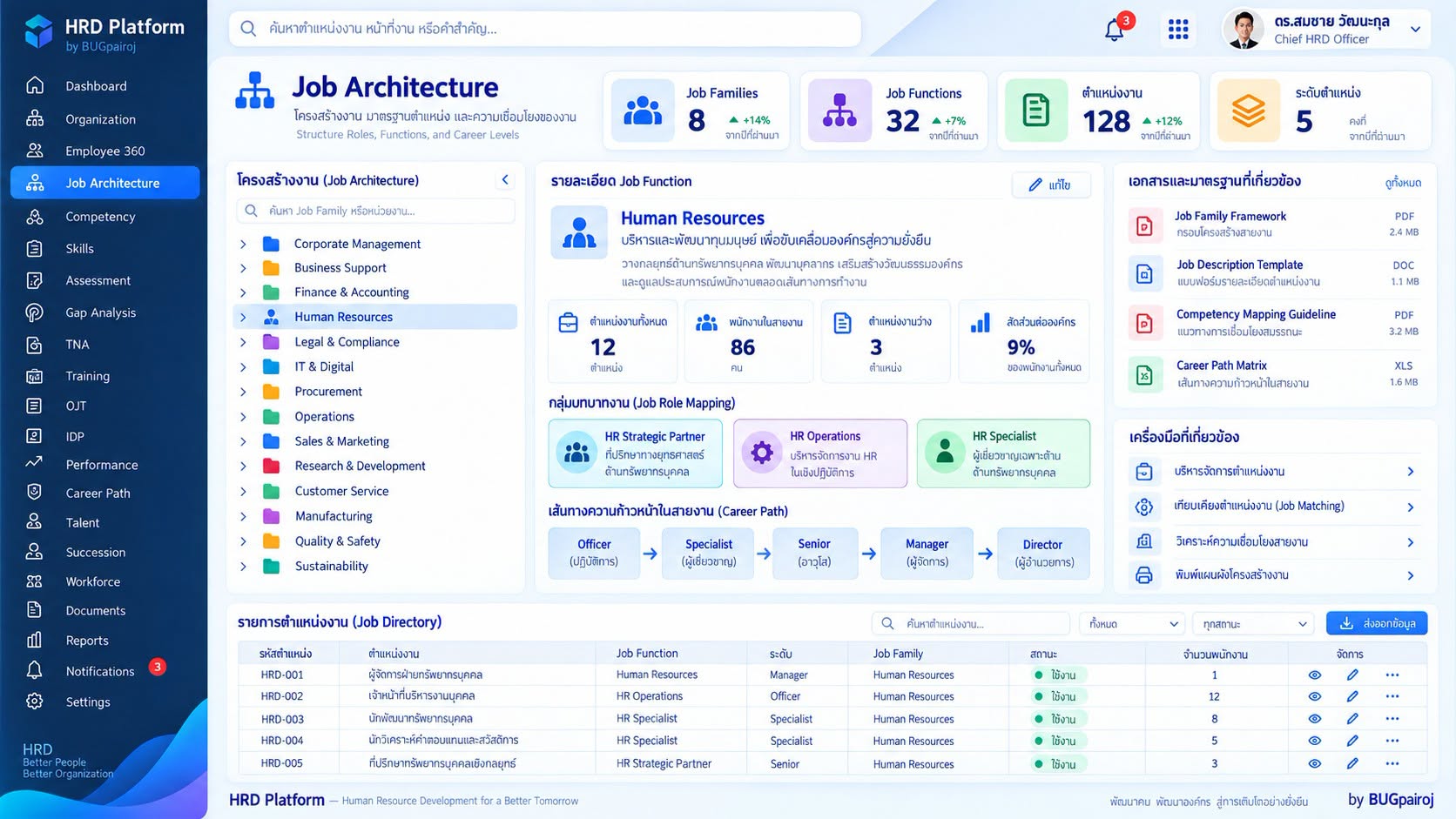Click the top global search field
The image size is (1456, 819).
click(545, 29)
